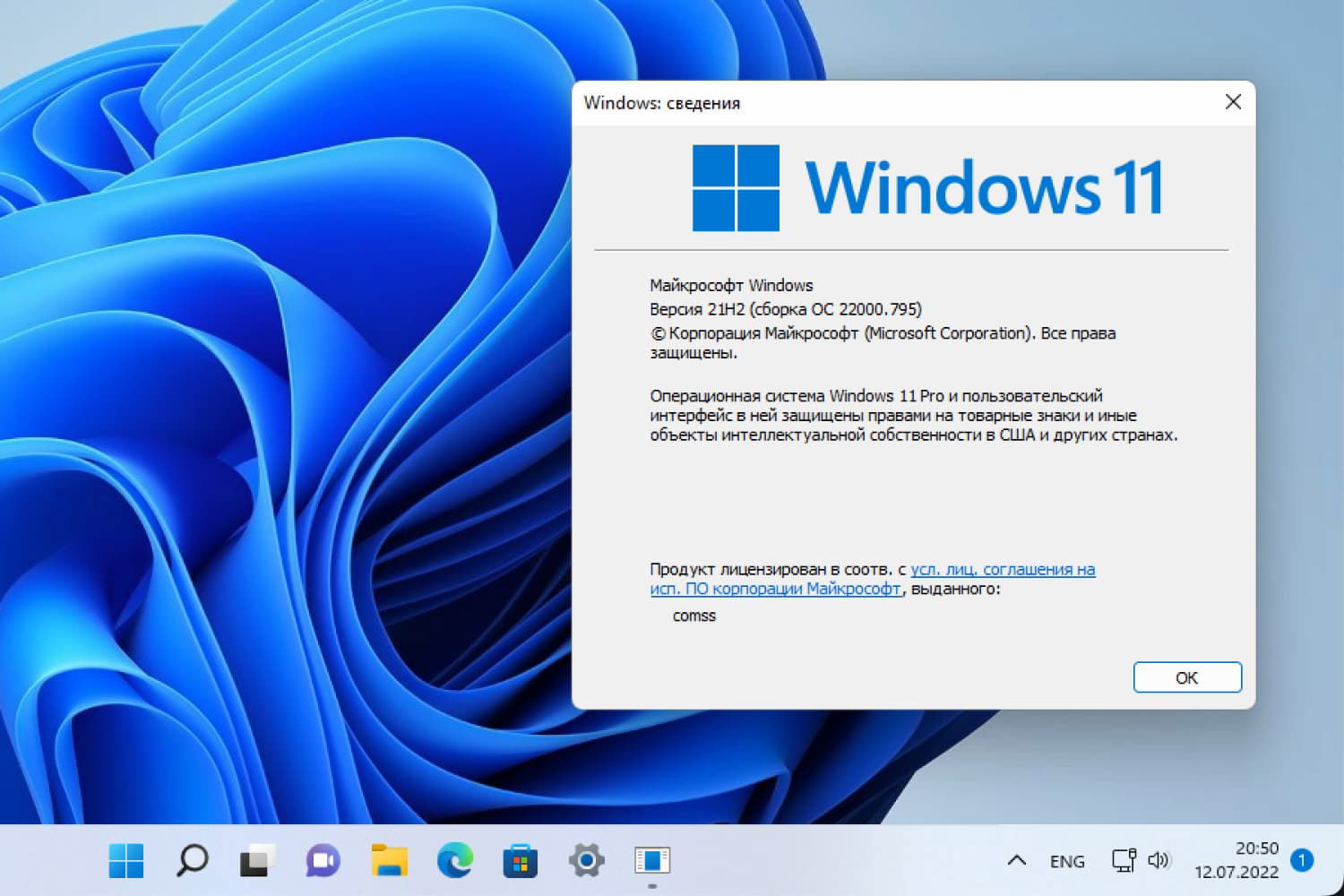Open Windows Search
1344x896 pixels.
point(191,860)
